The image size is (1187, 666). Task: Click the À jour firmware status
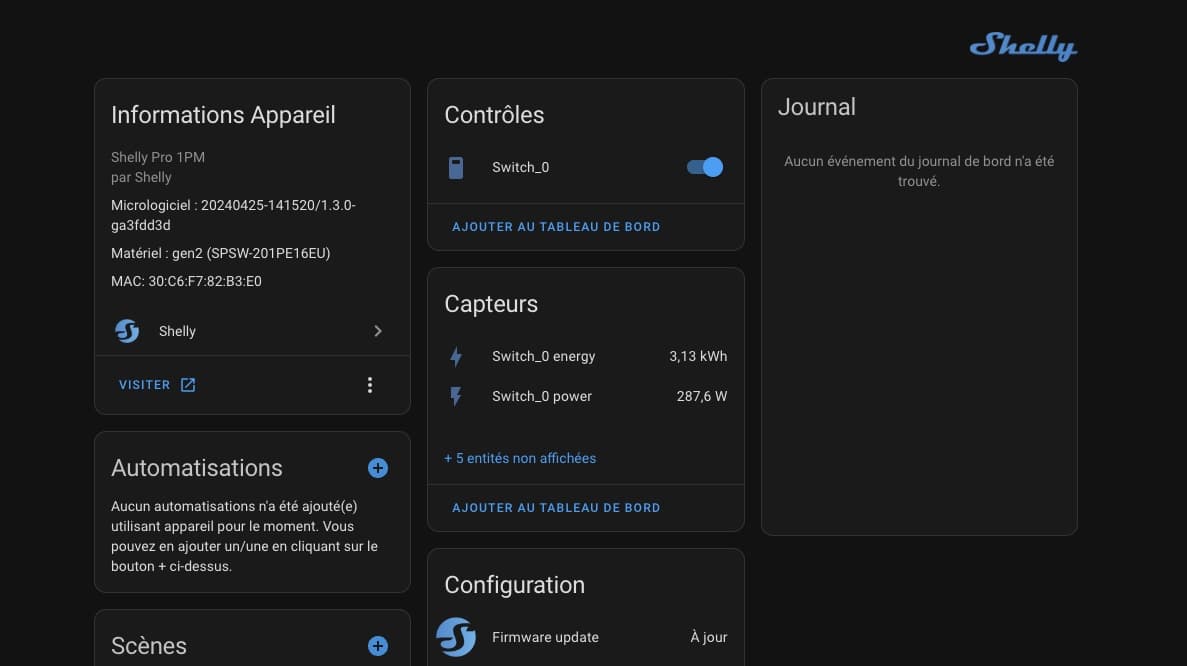click(x=709, y=637)
